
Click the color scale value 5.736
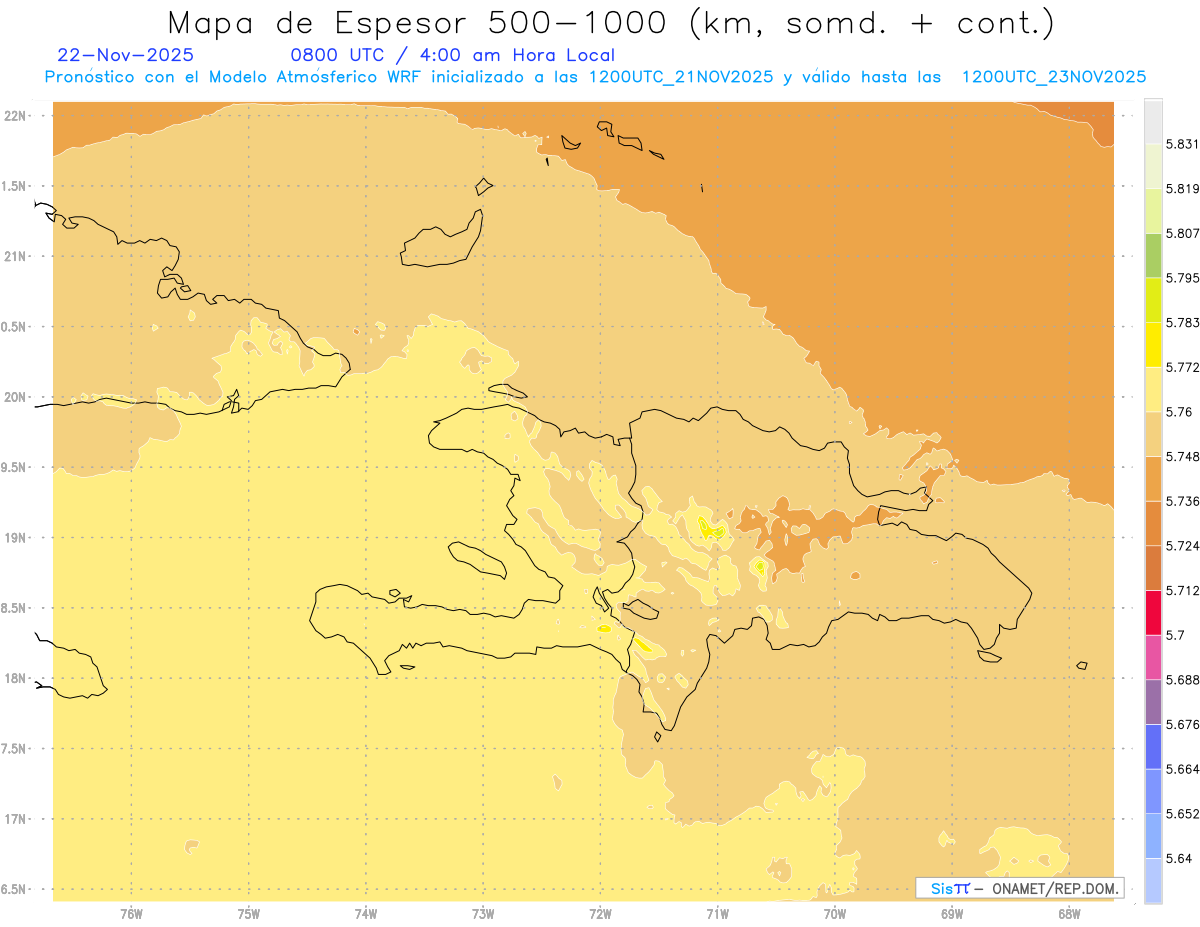1182,501
